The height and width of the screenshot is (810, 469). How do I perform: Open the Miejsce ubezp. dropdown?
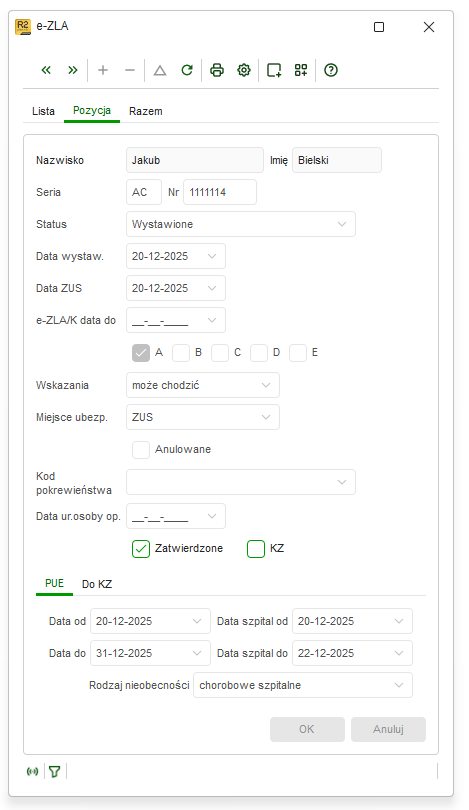pos(203,417)
